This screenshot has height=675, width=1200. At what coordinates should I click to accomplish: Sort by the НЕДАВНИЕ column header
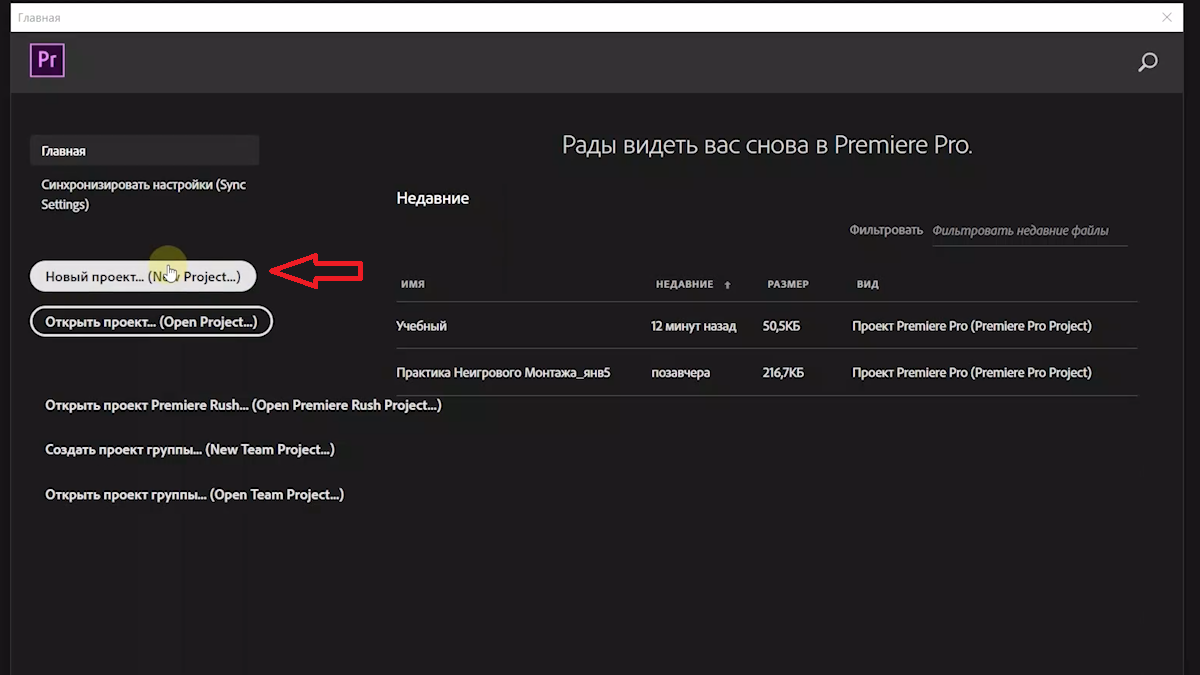(x=685, y=284)
